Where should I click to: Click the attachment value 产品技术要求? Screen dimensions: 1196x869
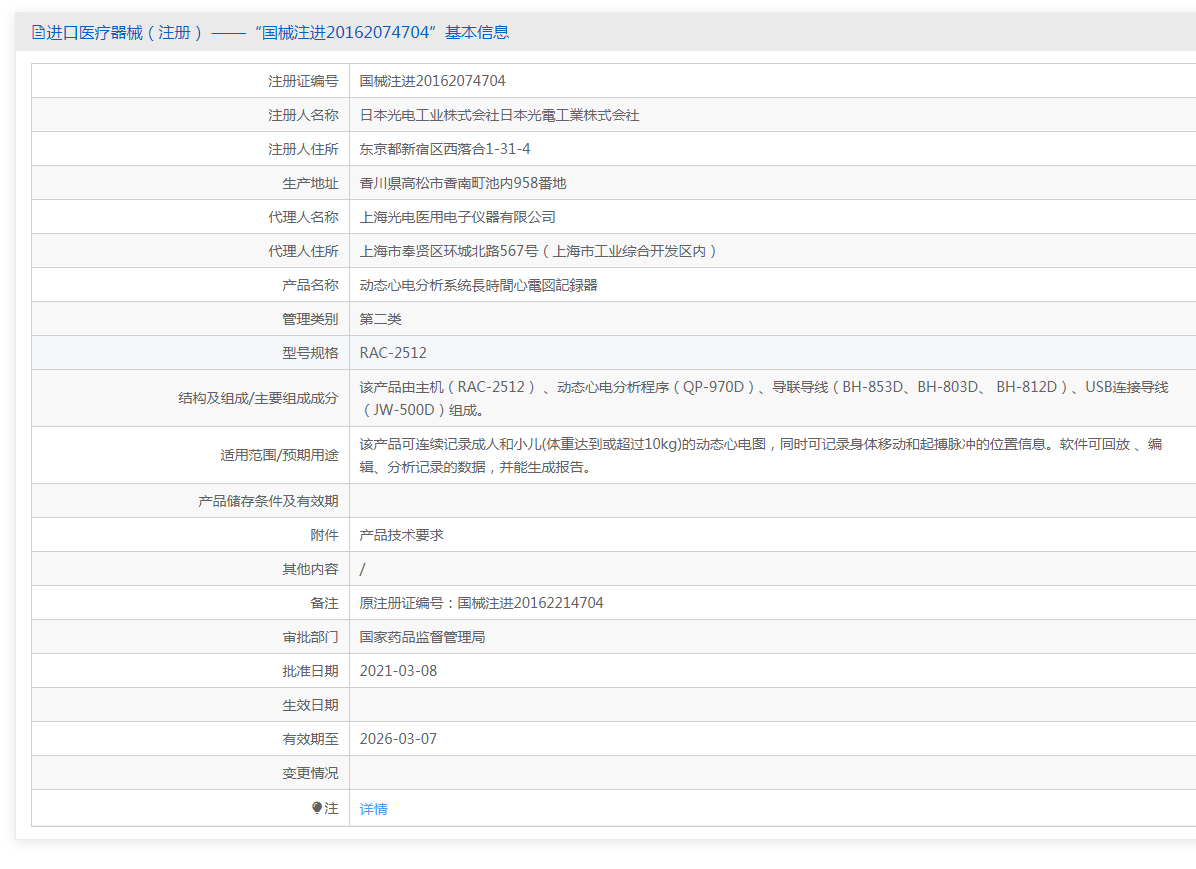click(x=401, y=535)
